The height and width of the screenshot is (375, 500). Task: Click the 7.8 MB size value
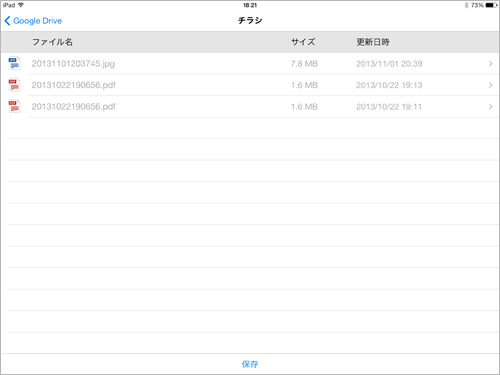(304, 64)
